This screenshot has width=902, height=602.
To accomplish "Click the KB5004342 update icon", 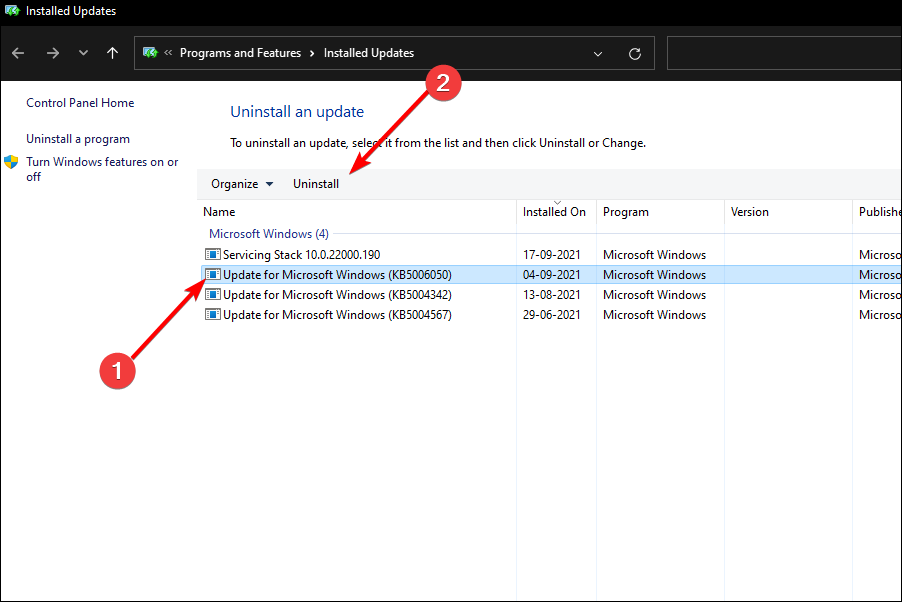I will click(x=213, y=294).
